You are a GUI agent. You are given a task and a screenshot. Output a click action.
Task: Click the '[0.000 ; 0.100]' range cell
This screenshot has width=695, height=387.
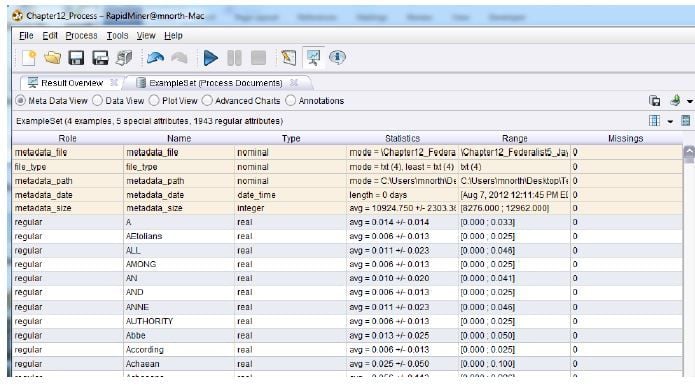click(x=515, y=364)
